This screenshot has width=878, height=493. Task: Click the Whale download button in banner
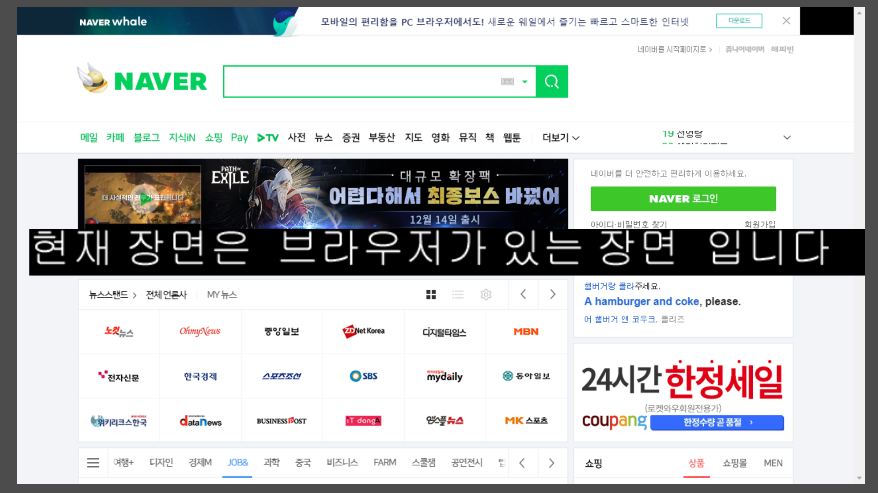point(739,21)
